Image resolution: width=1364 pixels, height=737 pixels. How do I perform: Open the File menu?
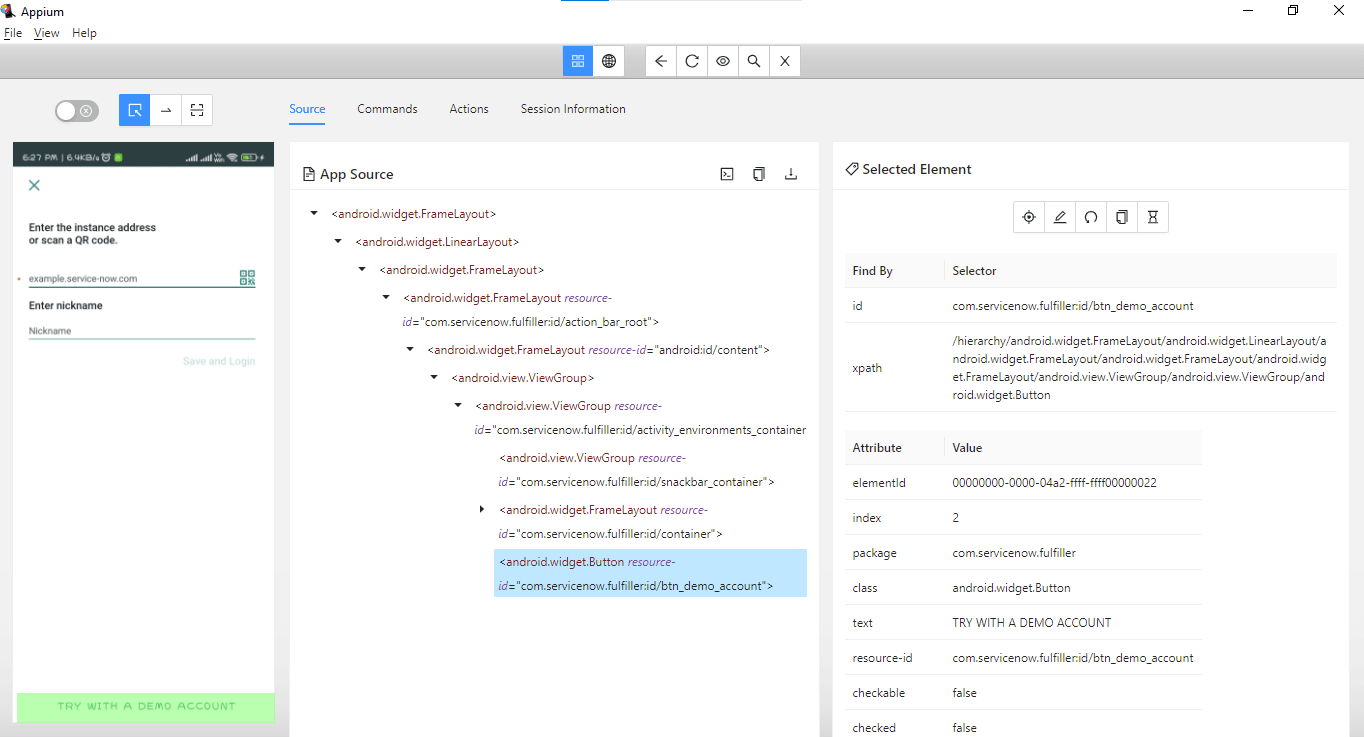pyautogui.click(x=13, y=33)
